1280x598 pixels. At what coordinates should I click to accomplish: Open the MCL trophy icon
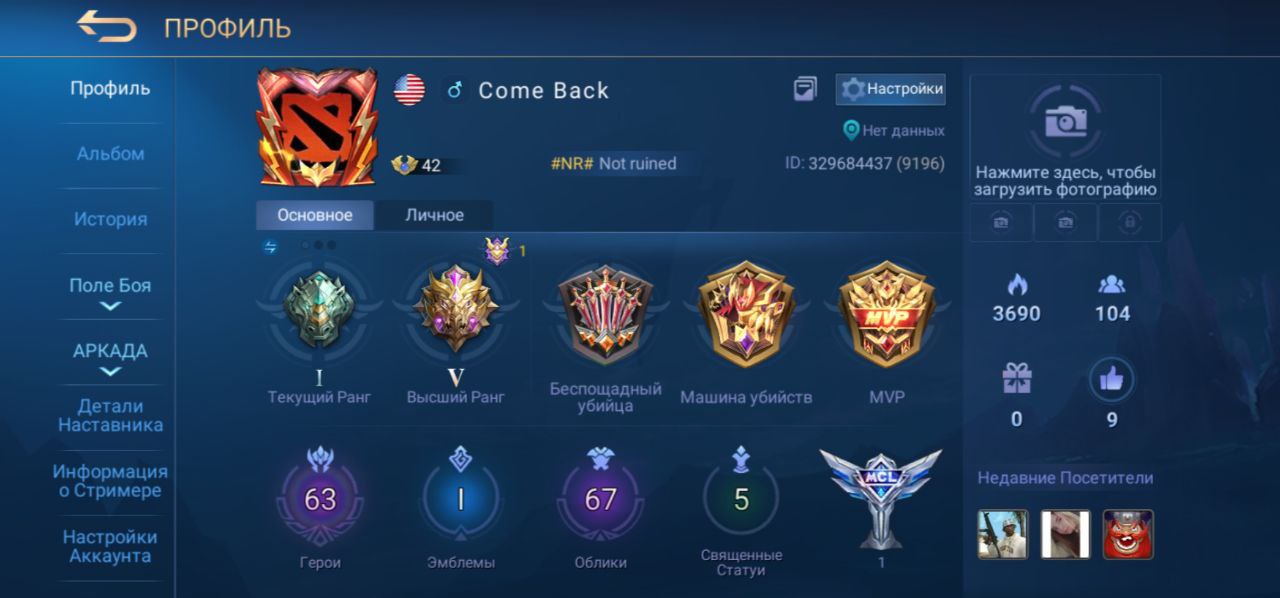880,497
